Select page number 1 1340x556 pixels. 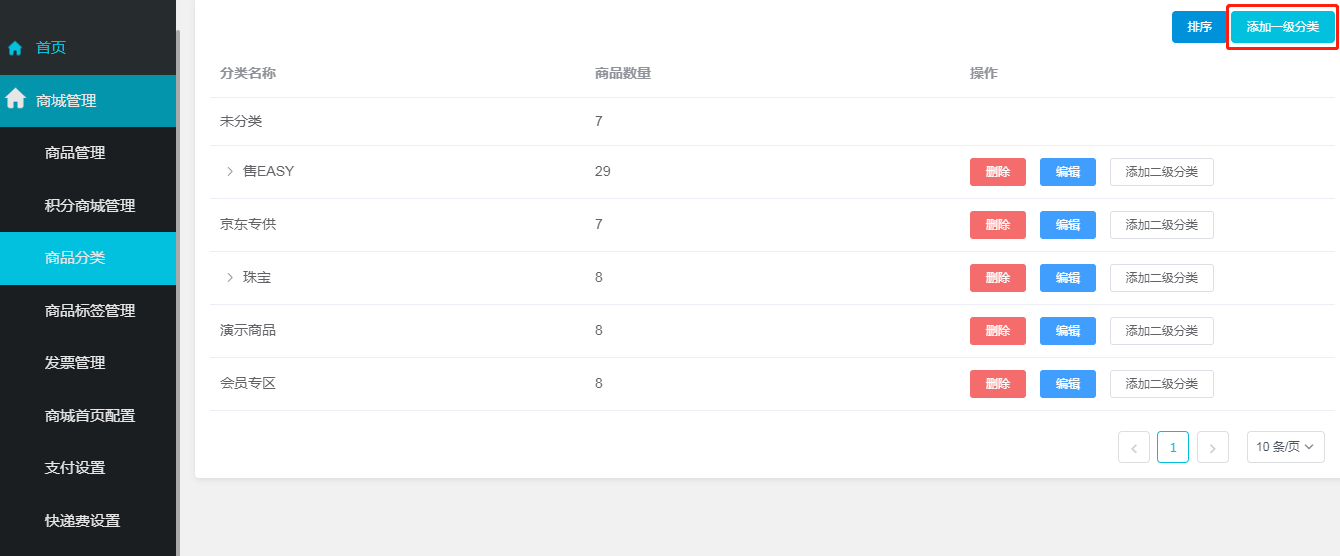click(1172, 447)
